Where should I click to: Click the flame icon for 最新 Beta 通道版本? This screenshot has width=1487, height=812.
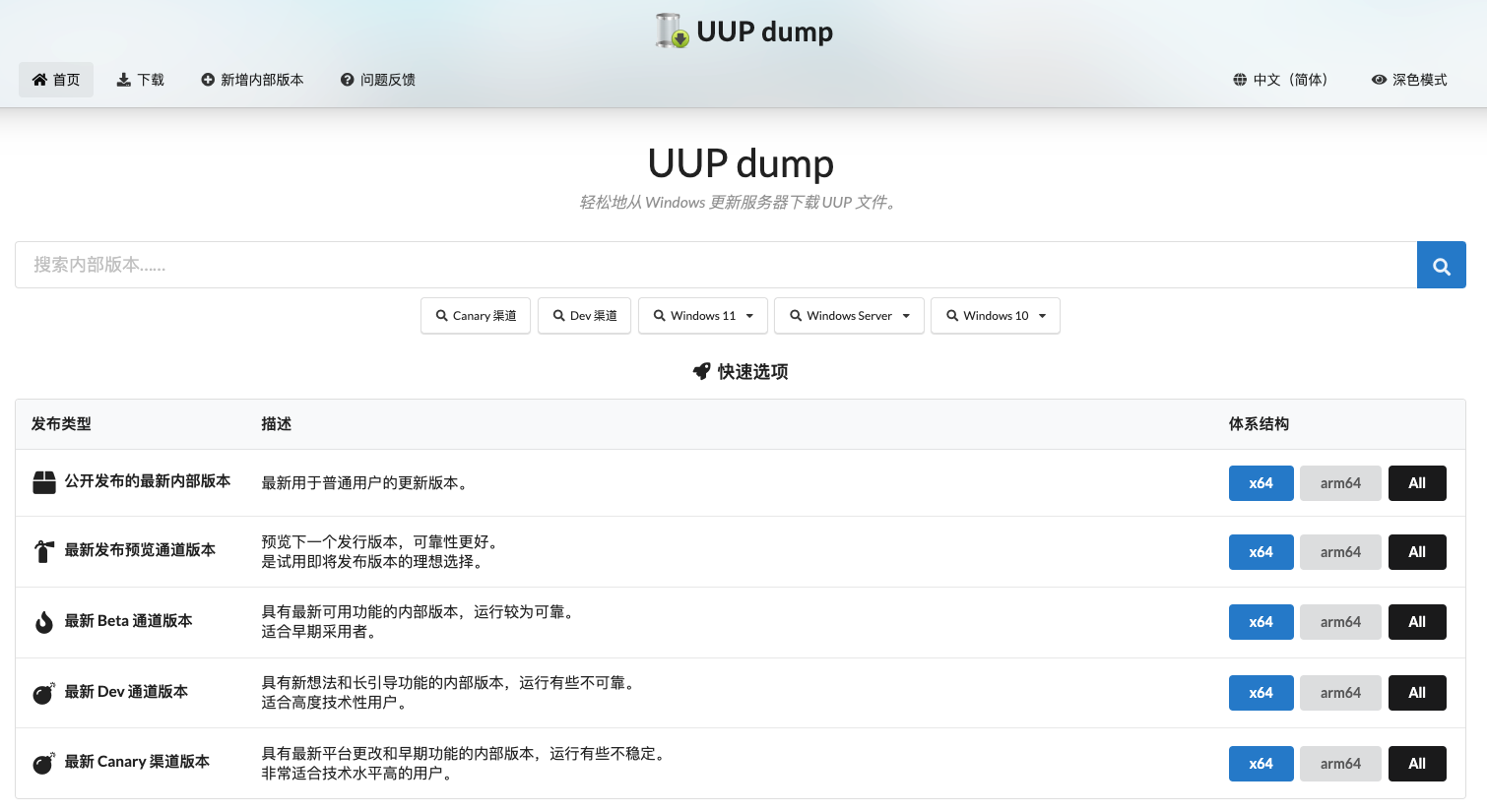[44, 622]
